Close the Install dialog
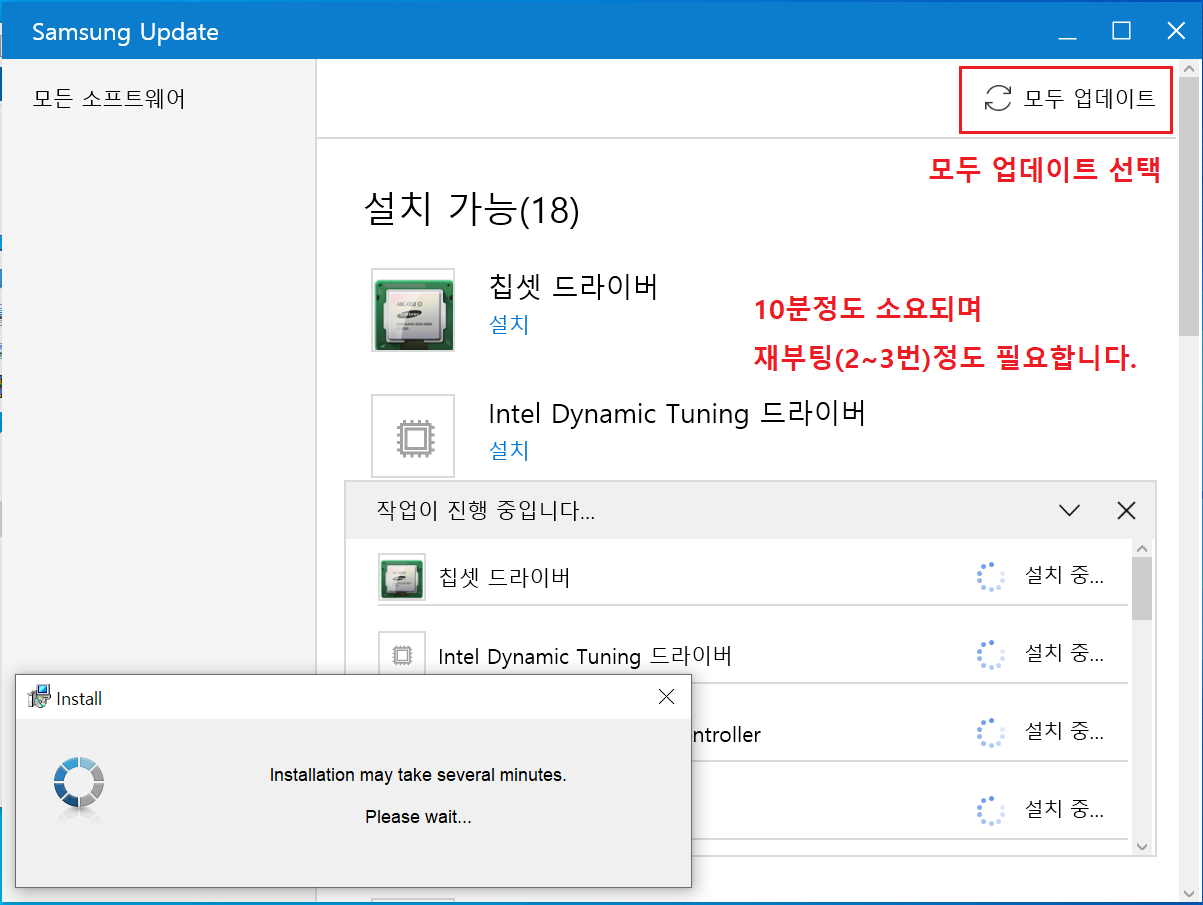Viewport: 1203px width, 905px height. click(x=666, y=697)
